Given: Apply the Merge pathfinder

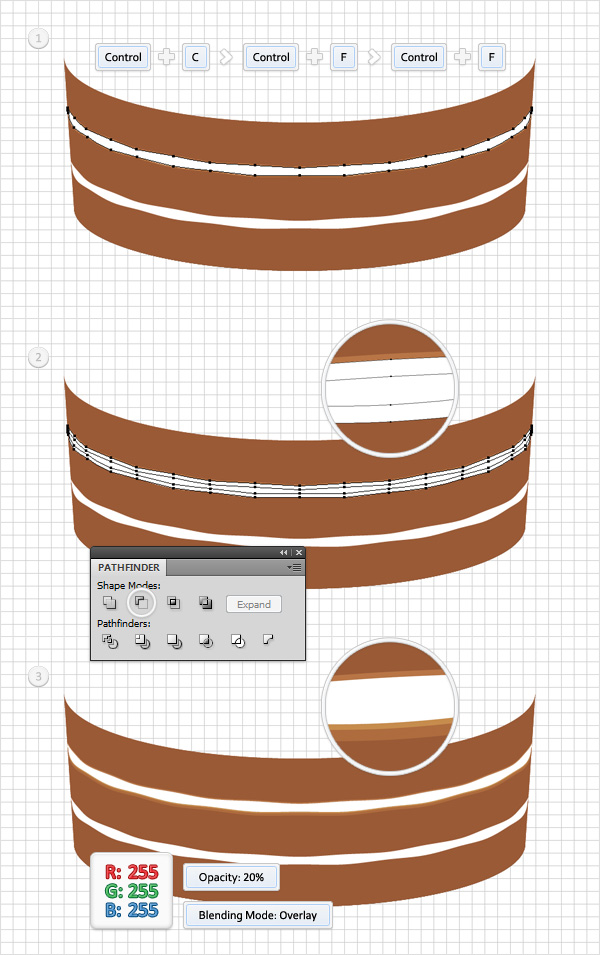Looking at the screenshot, I should pos(174,641).
